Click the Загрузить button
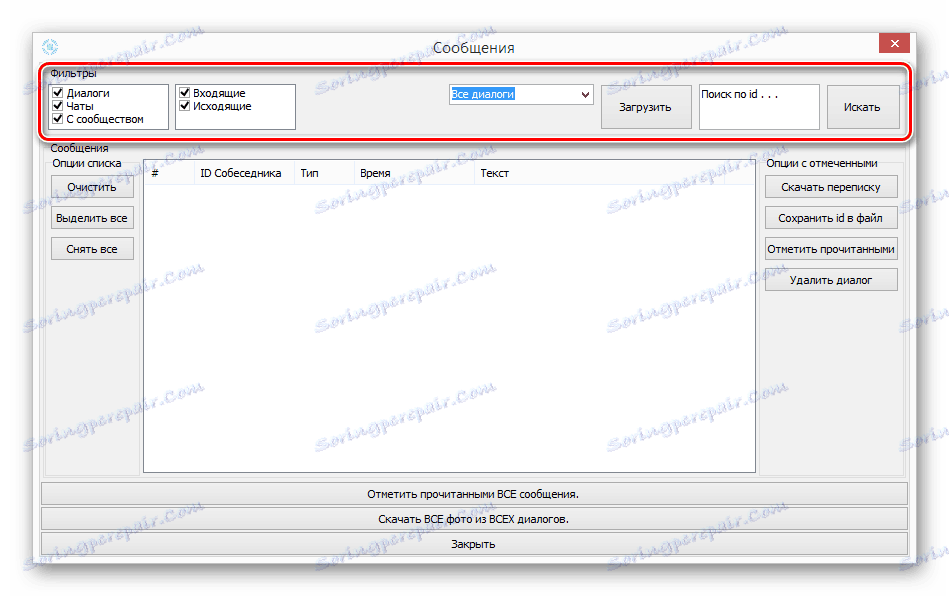 click(x=646, y=107)
